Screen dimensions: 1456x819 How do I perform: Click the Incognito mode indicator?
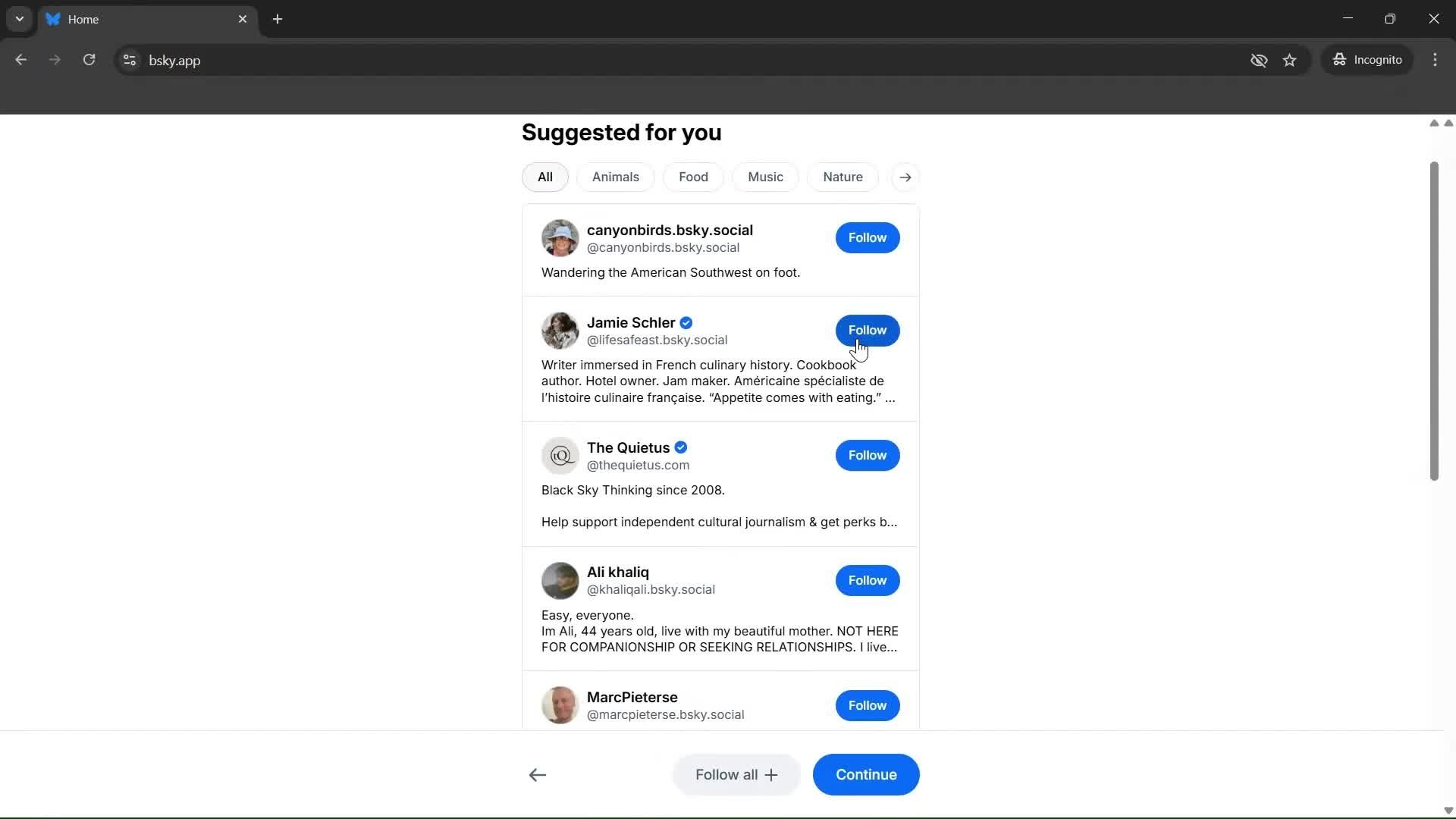click(1369, 60)
